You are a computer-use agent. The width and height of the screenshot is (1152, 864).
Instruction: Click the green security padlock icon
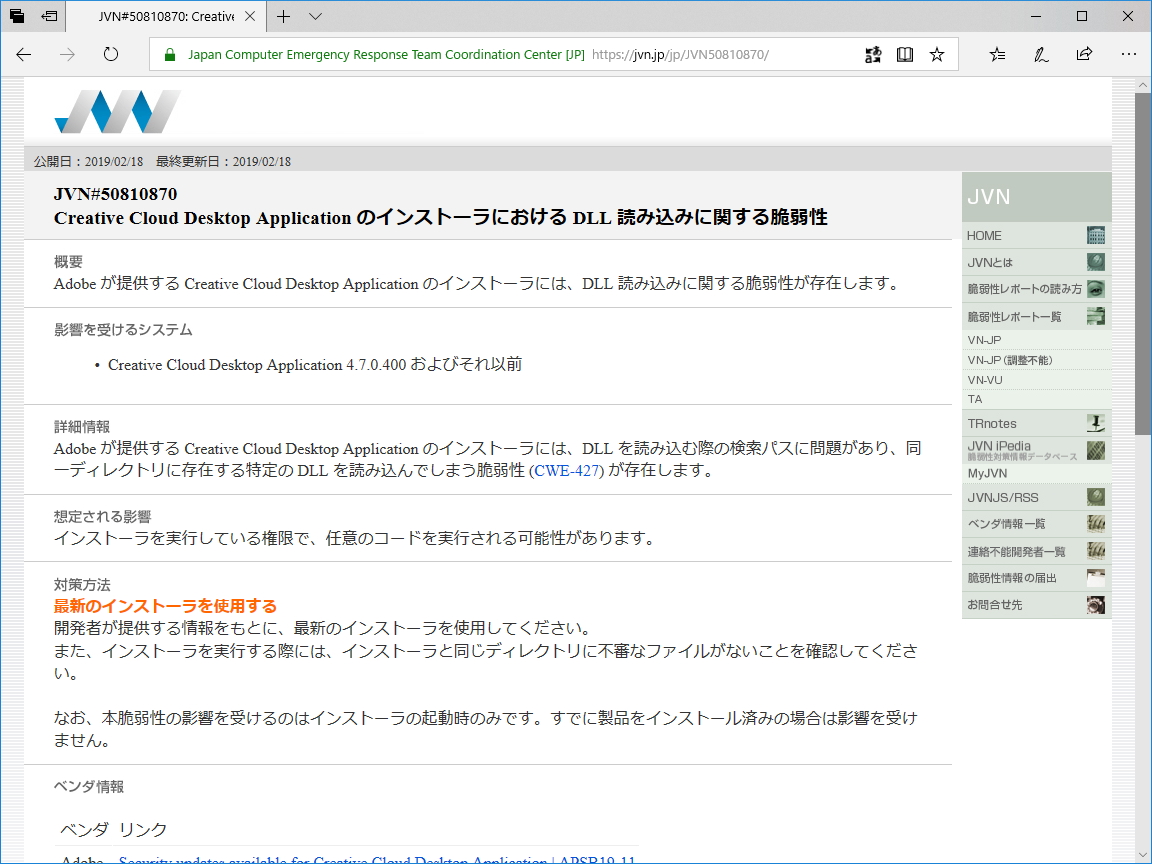(x=170, y=55)
